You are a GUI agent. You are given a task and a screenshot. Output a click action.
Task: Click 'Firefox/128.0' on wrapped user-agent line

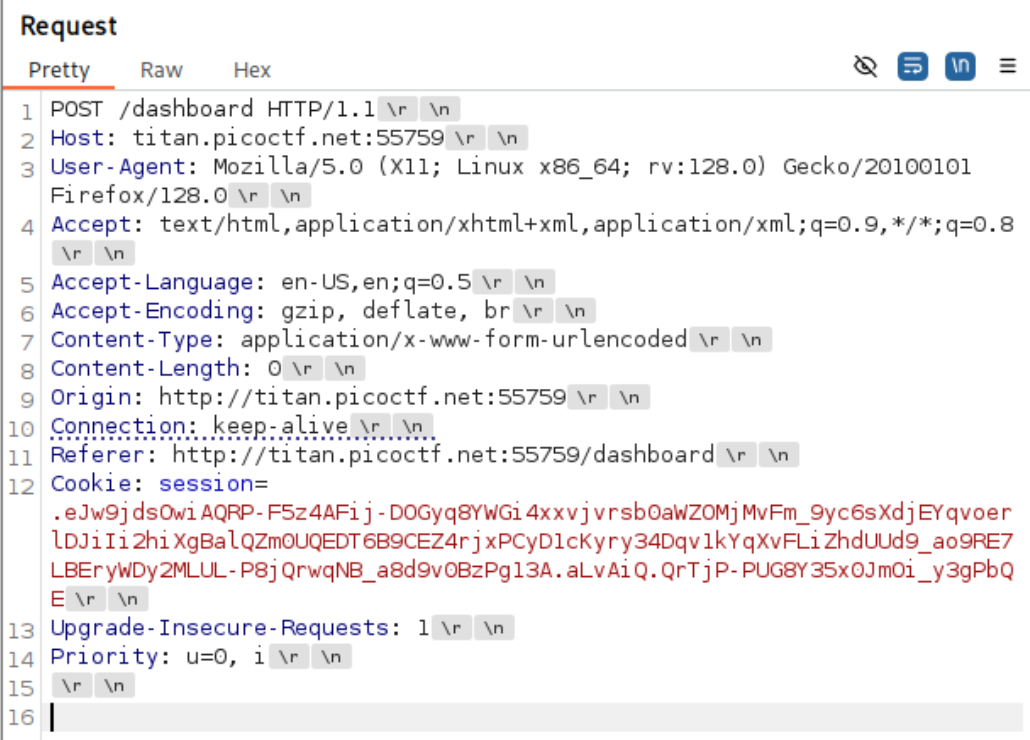click(139, 196)
